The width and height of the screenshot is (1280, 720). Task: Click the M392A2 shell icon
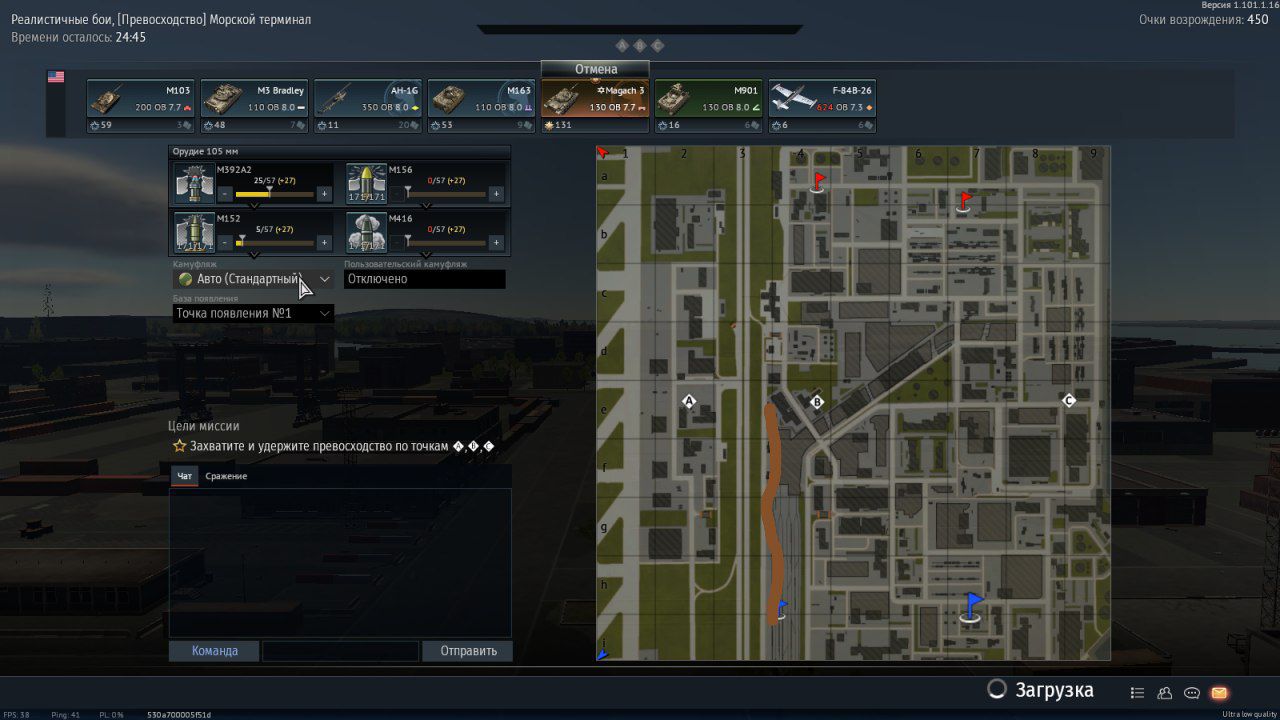pos(194,182)
